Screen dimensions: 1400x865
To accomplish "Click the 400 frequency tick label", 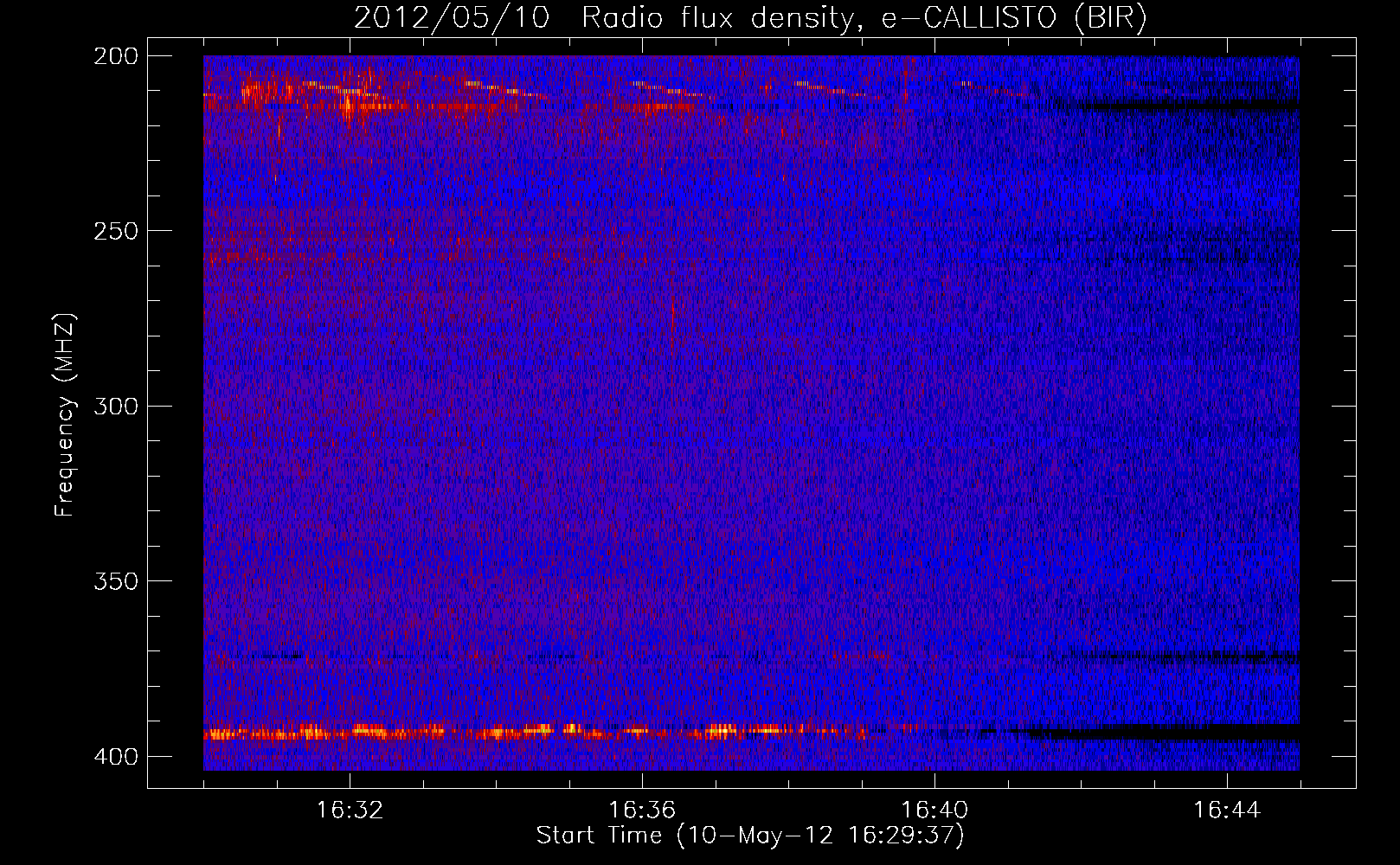I will click(x=115, y=757).
